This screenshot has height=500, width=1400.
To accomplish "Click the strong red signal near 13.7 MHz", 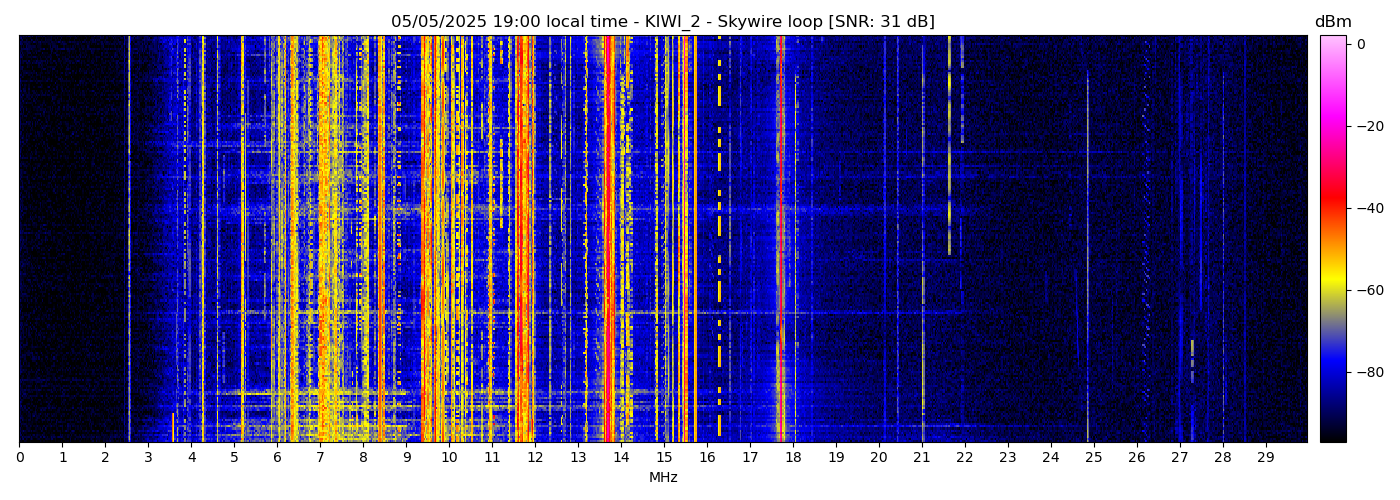I will (x=608, y=240).
